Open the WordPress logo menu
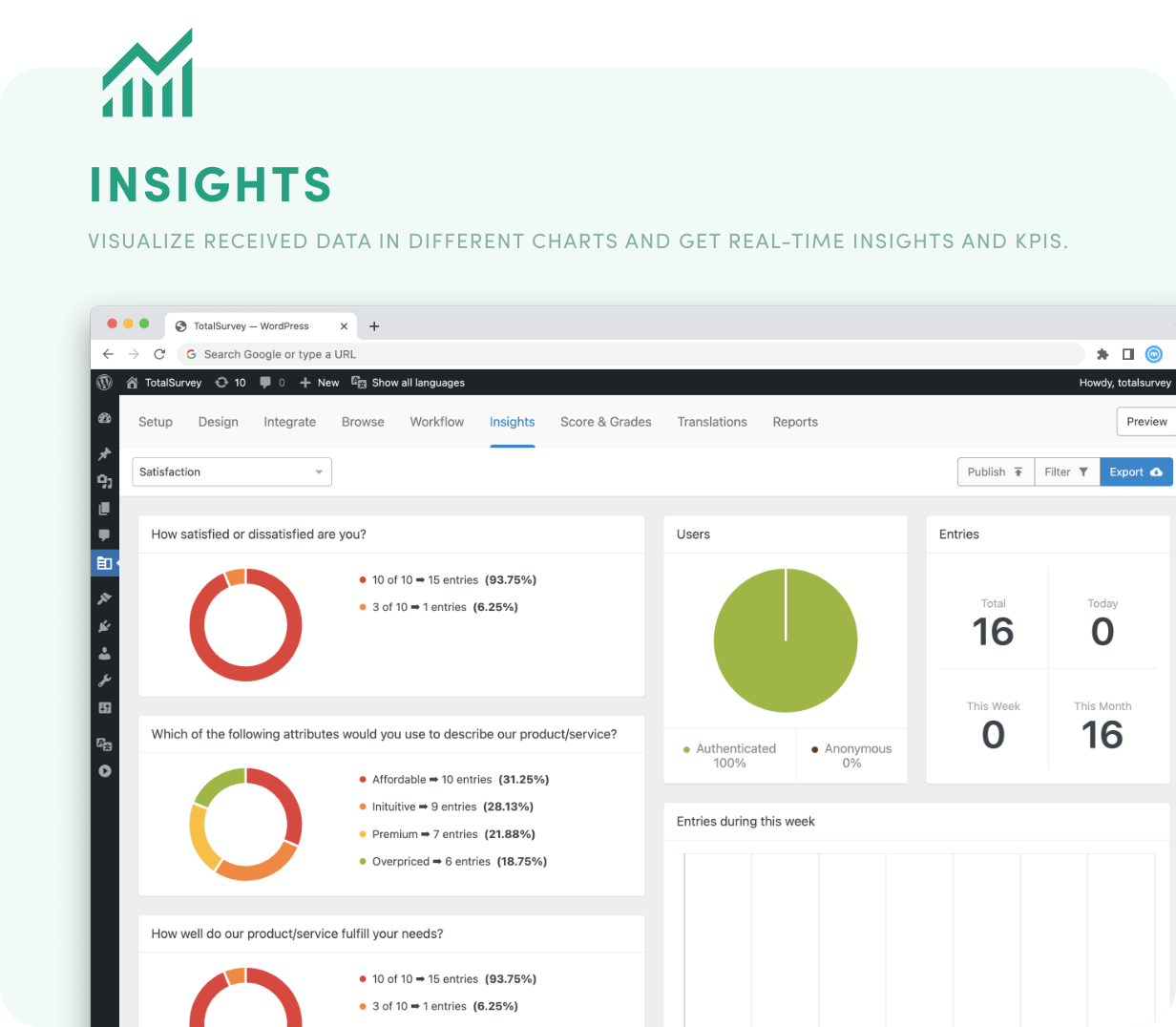Screen dimensions: 1176x1027 (x=105, y=382)
